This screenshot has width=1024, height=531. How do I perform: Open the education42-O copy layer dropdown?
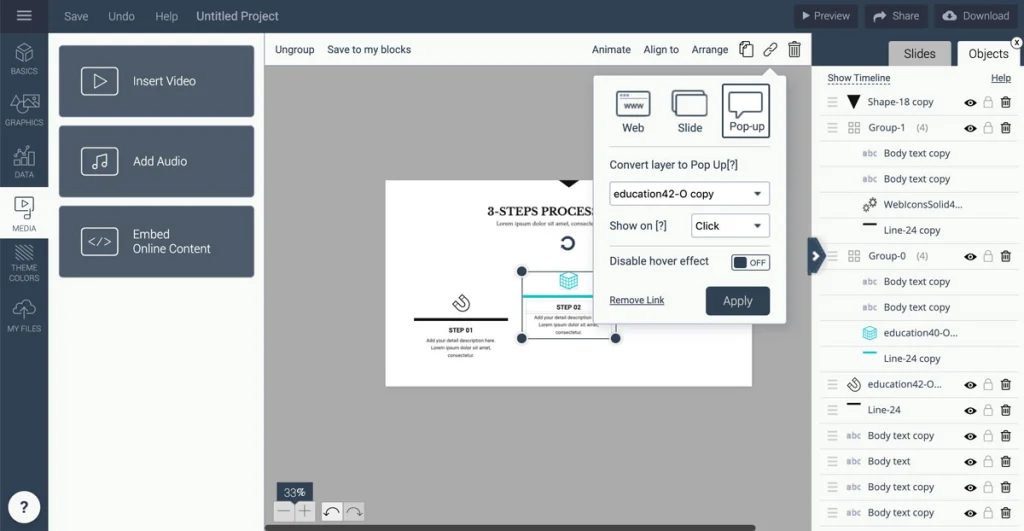[x=689, y=194]
